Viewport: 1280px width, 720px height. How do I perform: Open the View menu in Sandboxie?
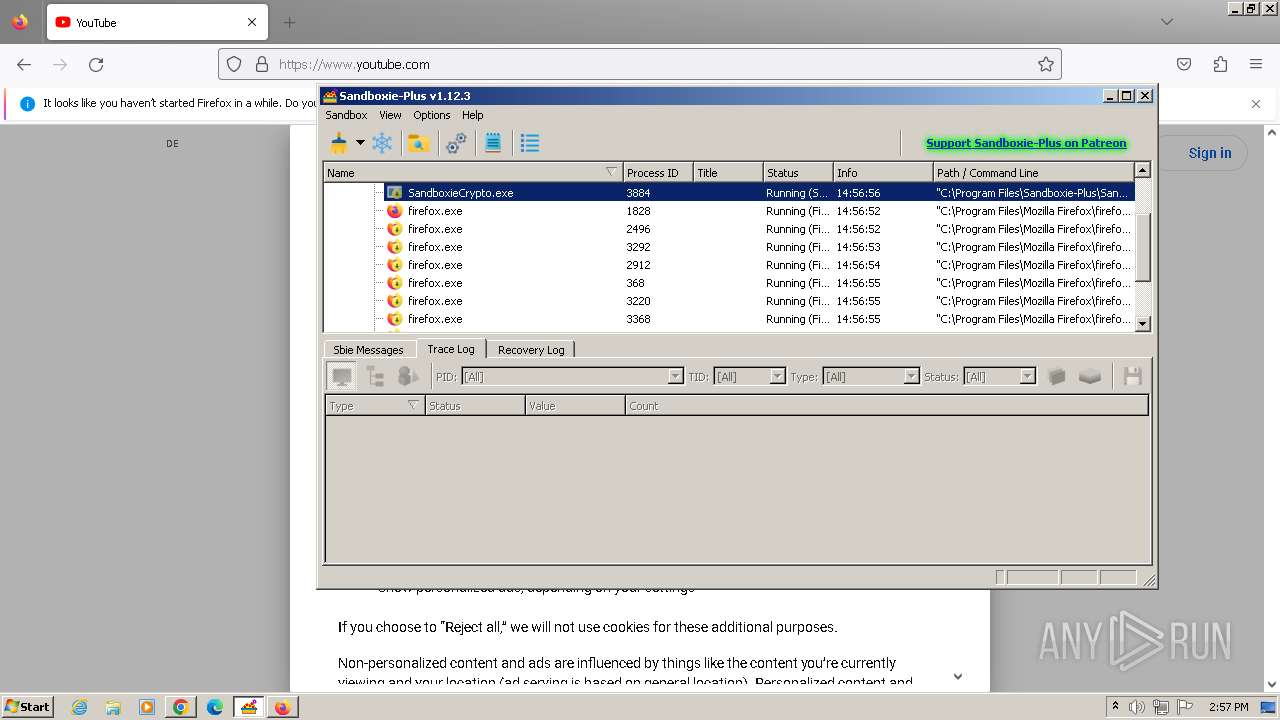click(x=390, y=115)
